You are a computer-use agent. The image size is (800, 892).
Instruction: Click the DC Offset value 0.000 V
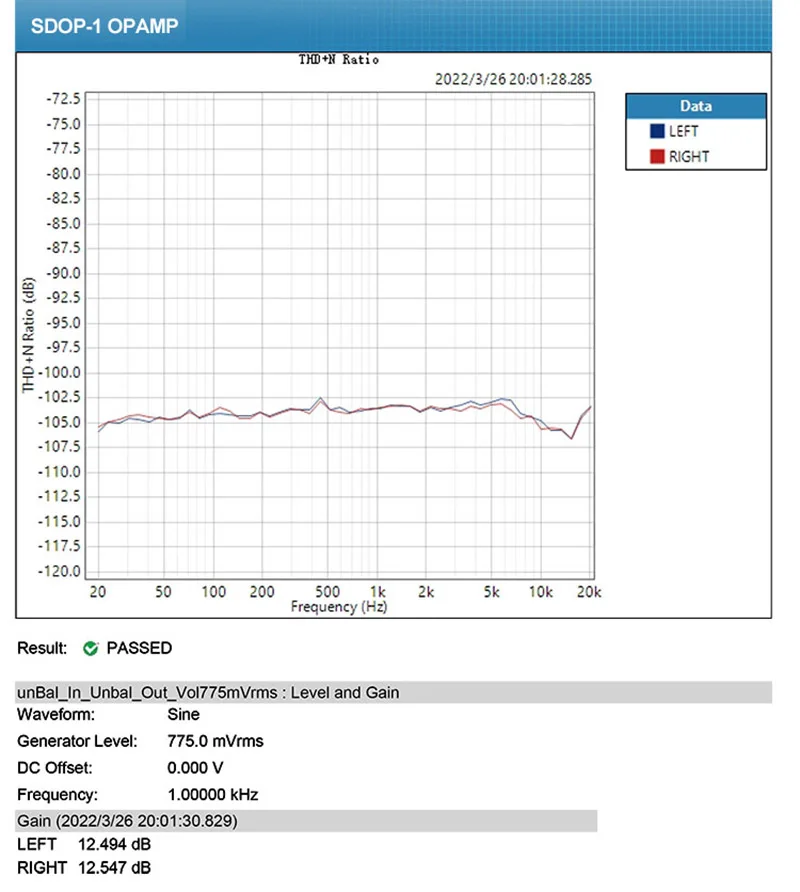coord(195,768)
